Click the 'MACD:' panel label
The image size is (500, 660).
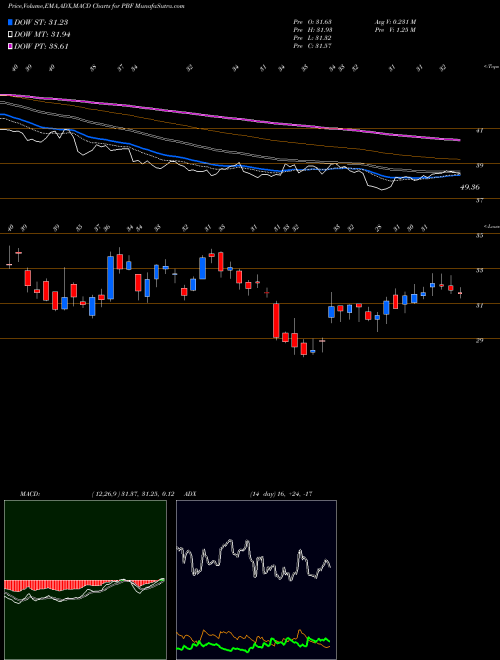pos(30,494)
